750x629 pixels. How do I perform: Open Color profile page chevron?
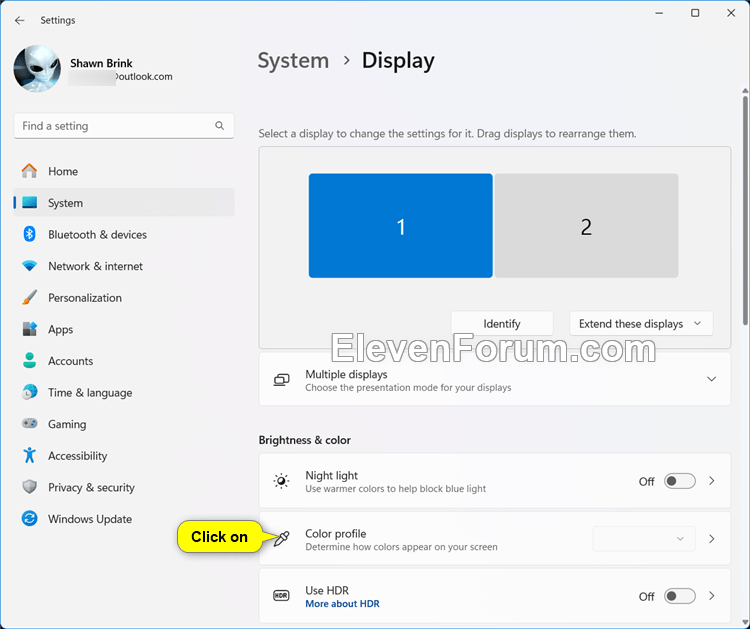tap(712, 539)
